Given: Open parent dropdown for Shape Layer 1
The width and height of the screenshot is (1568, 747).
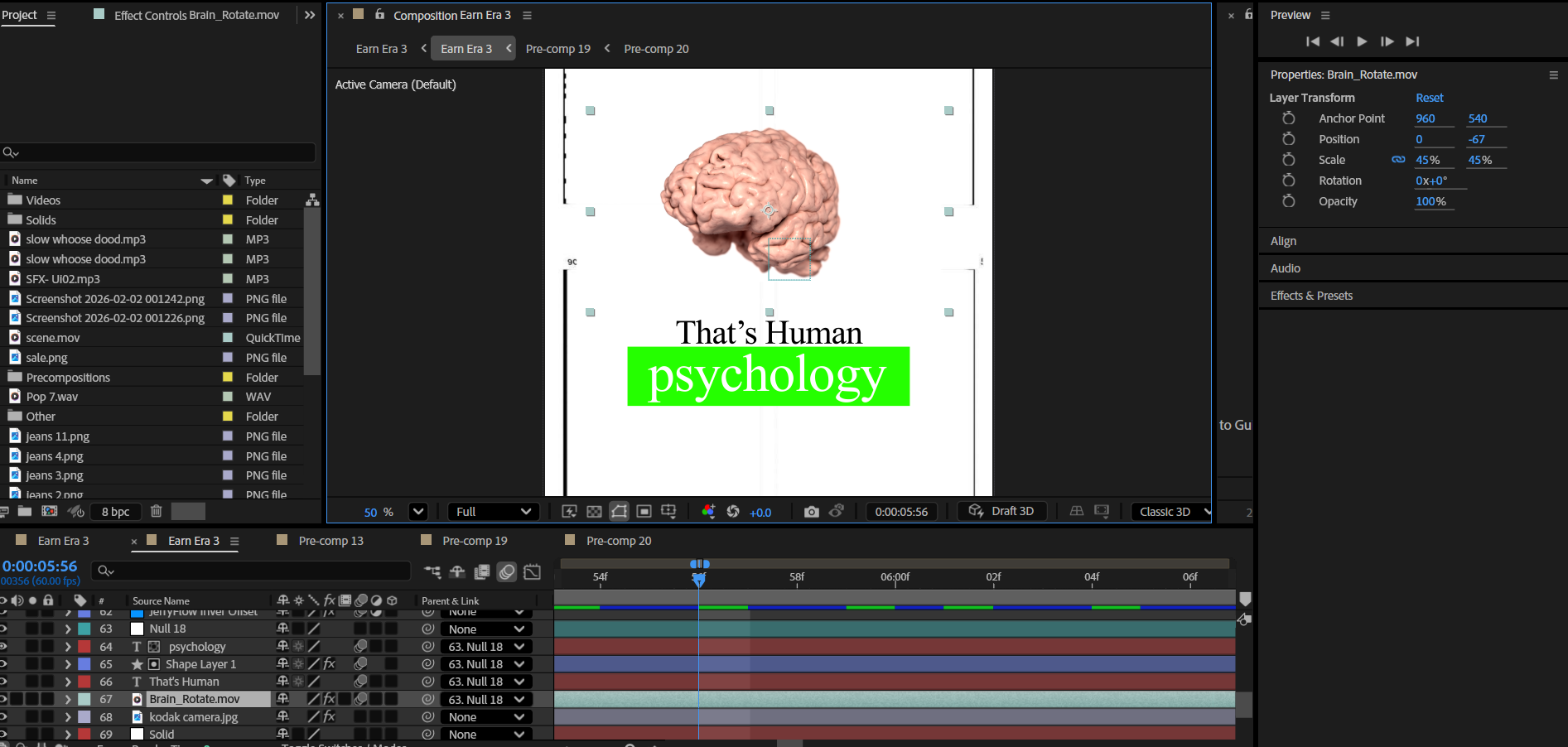Looking at the screenshot, I should [x=486, y=664].
